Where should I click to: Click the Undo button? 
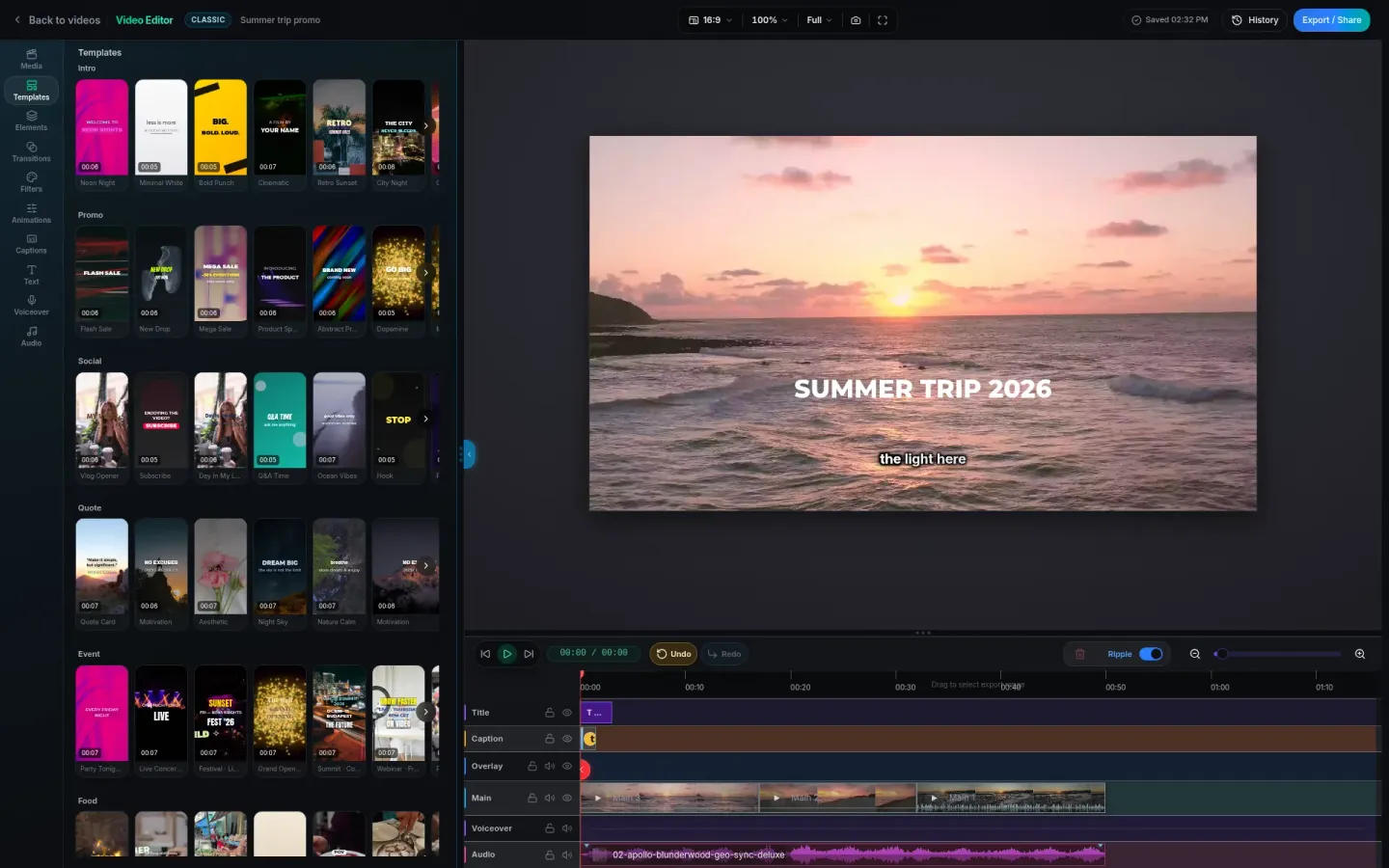pos(673,654)
